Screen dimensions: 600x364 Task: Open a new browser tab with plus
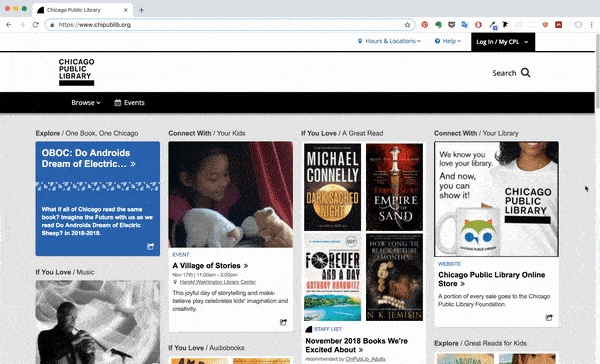coord(142,10)
